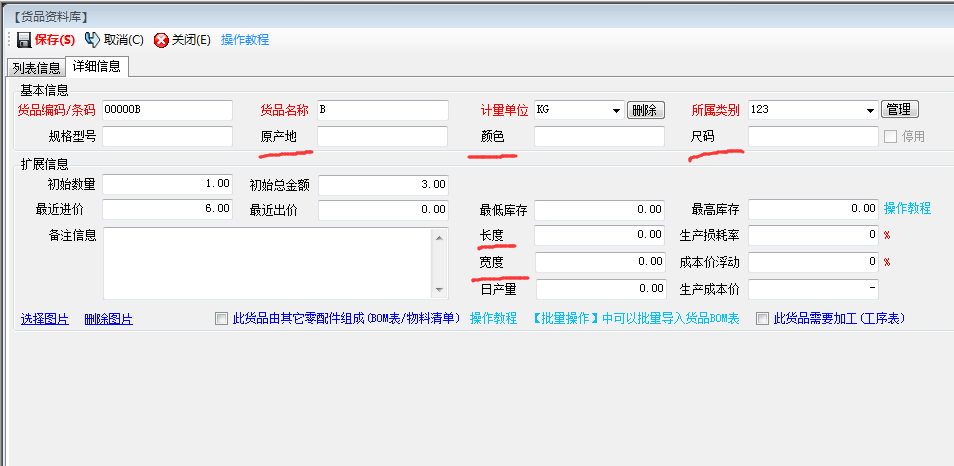Screen dimensions: 954x466
Task: Click the 货品名称 input field
Action: tap(382, 110)
